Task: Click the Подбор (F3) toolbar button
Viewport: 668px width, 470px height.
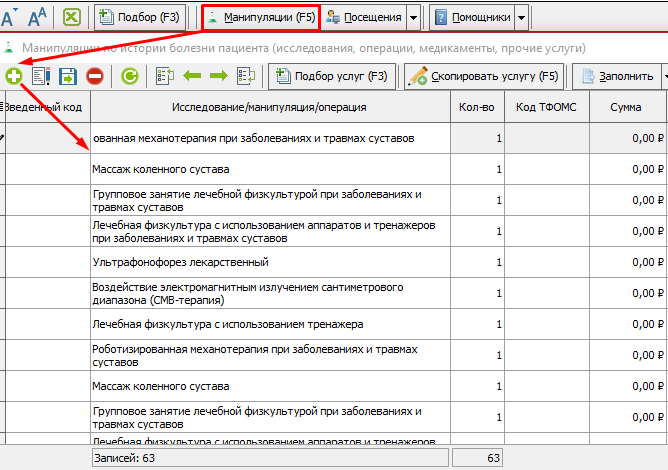Action: coord(139,17)
